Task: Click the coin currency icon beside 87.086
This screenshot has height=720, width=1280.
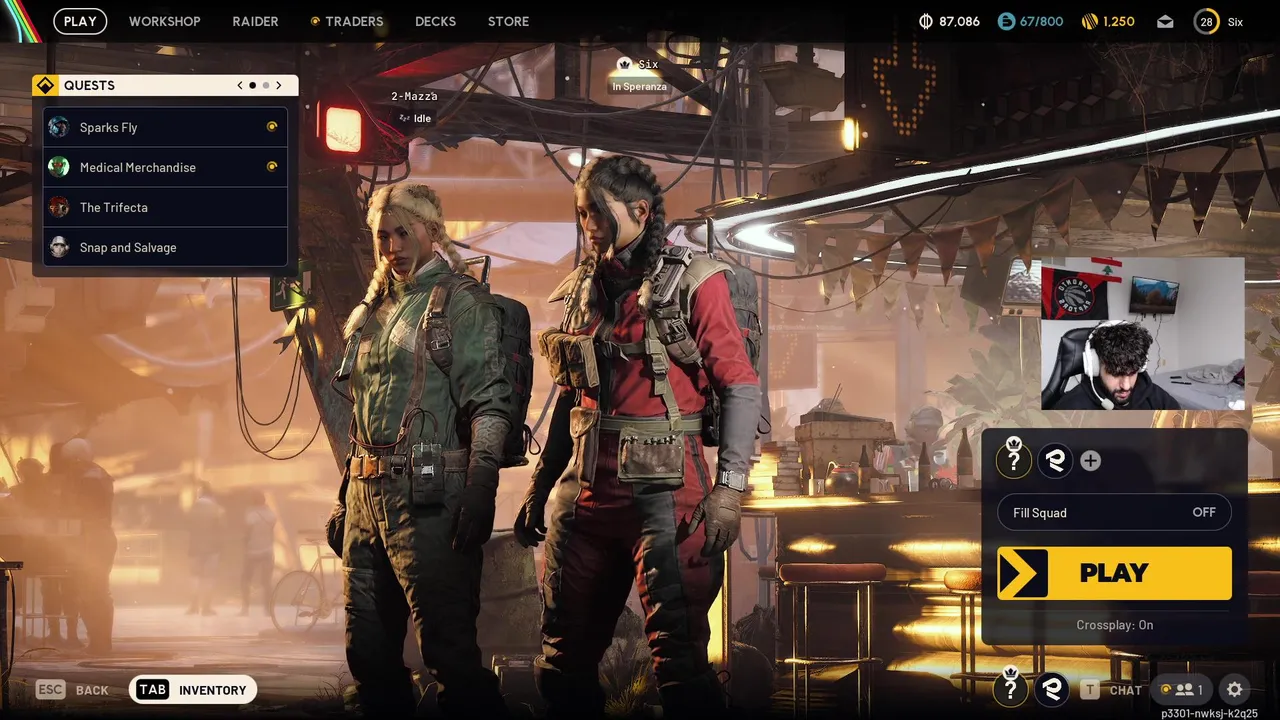Action: (926, 21)
